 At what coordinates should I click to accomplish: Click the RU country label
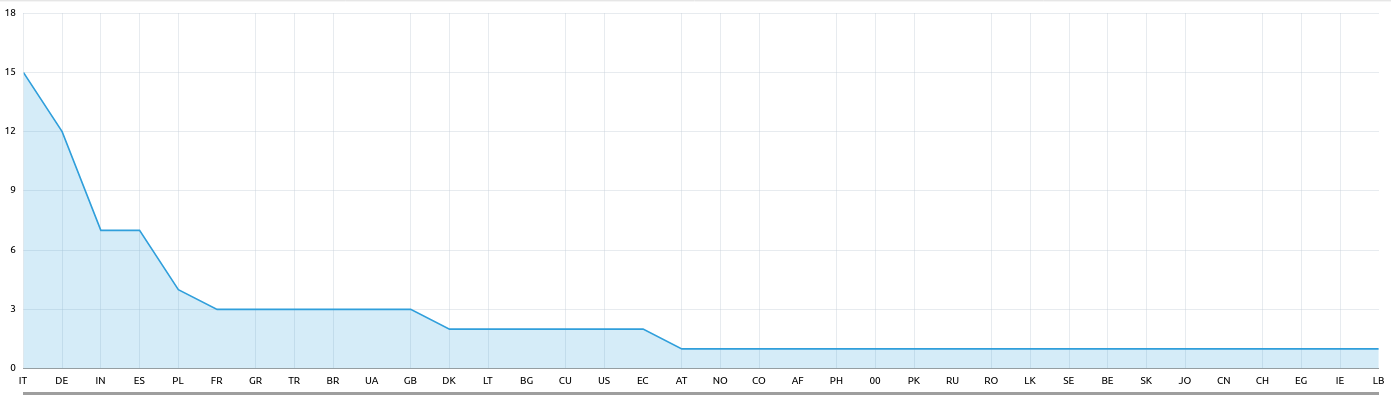point(952,381)
